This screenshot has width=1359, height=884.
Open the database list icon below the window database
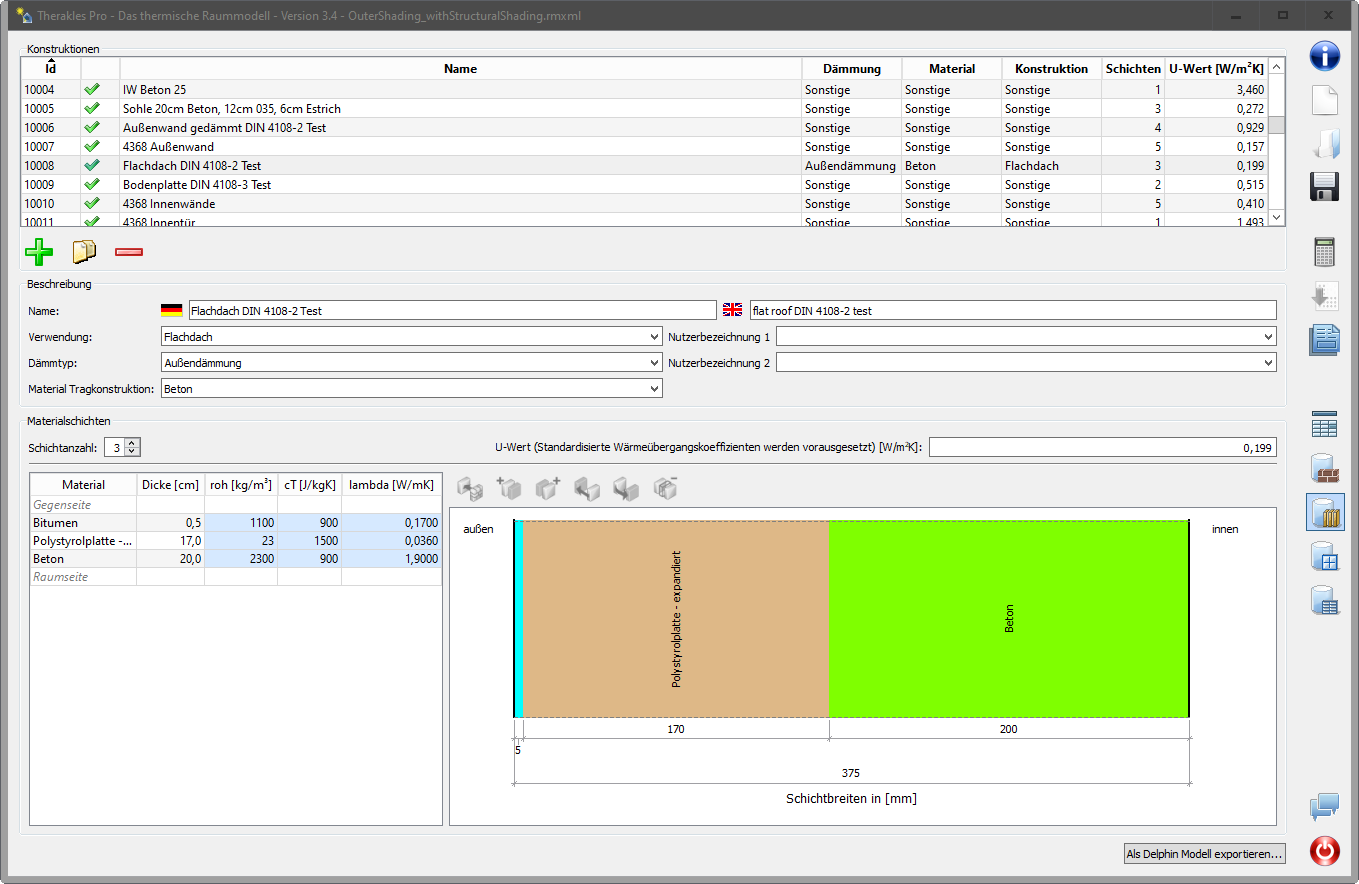click(x=1325, y=600)
